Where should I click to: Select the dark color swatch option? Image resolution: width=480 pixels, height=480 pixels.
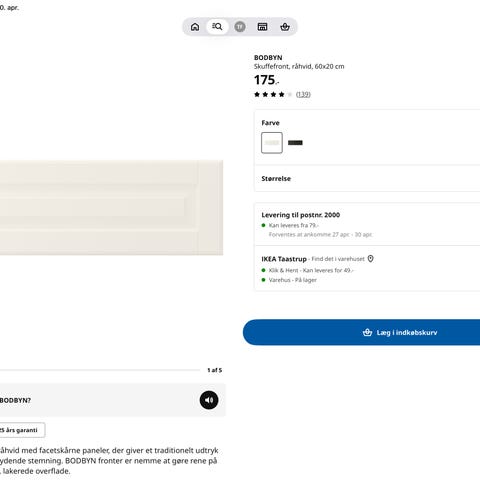click(x=295, y=143)
